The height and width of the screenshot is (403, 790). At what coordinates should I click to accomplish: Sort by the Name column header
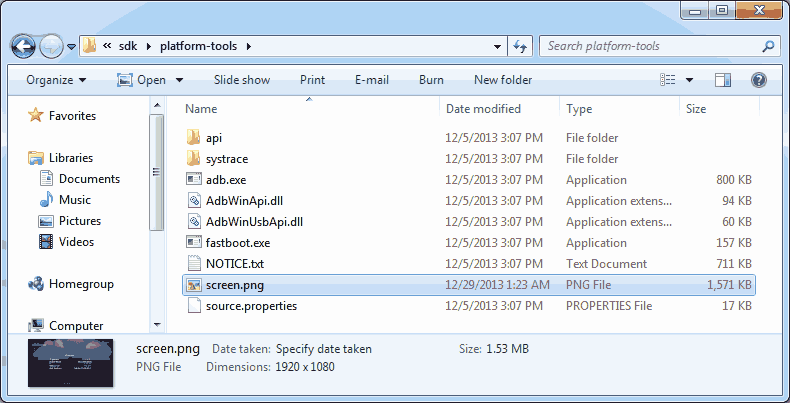[x=201, y=109]
